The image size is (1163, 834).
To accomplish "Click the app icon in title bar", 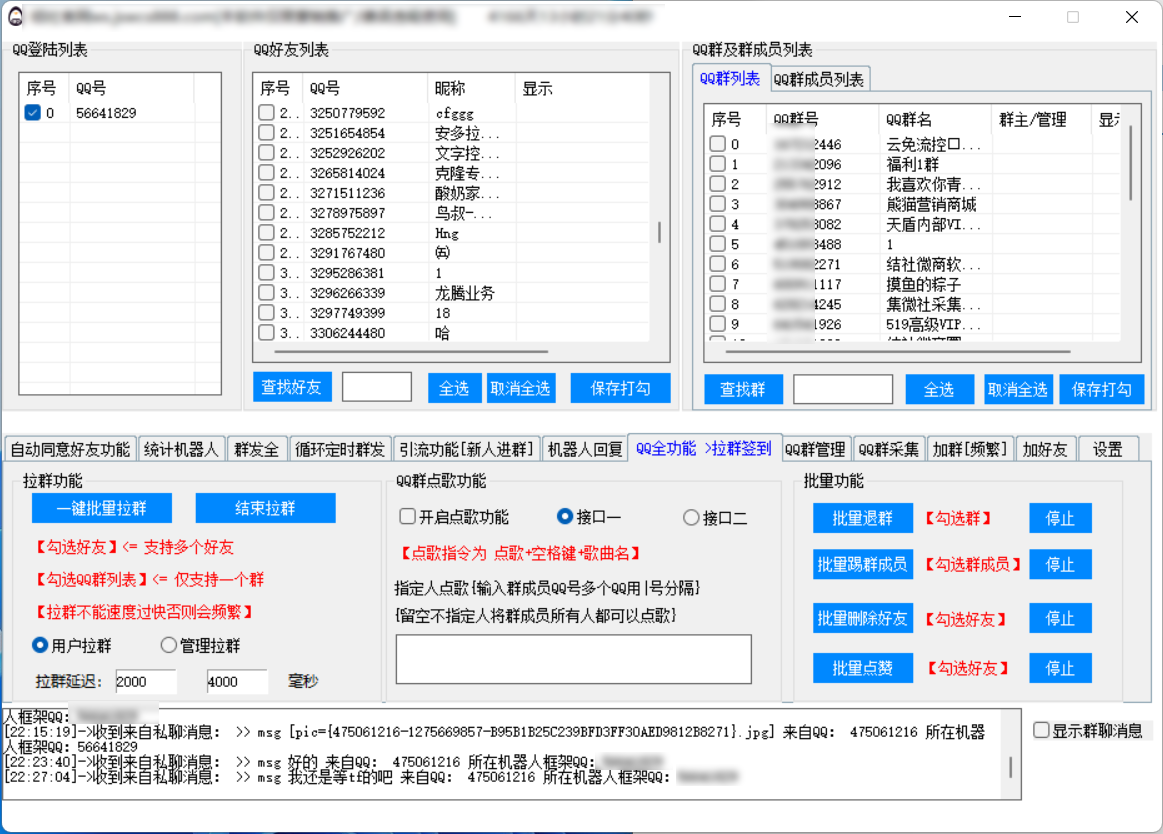I will tap(15, 17).
